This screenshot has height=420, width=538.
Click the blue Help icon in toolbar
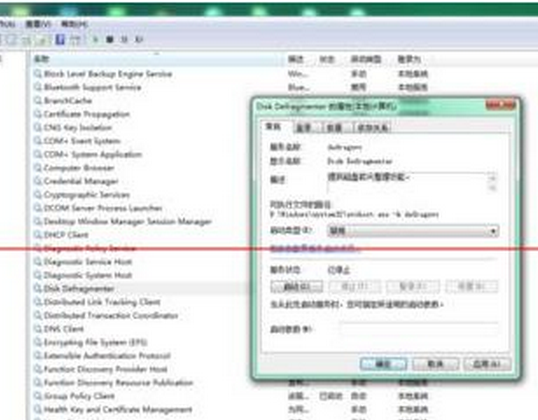60,40
